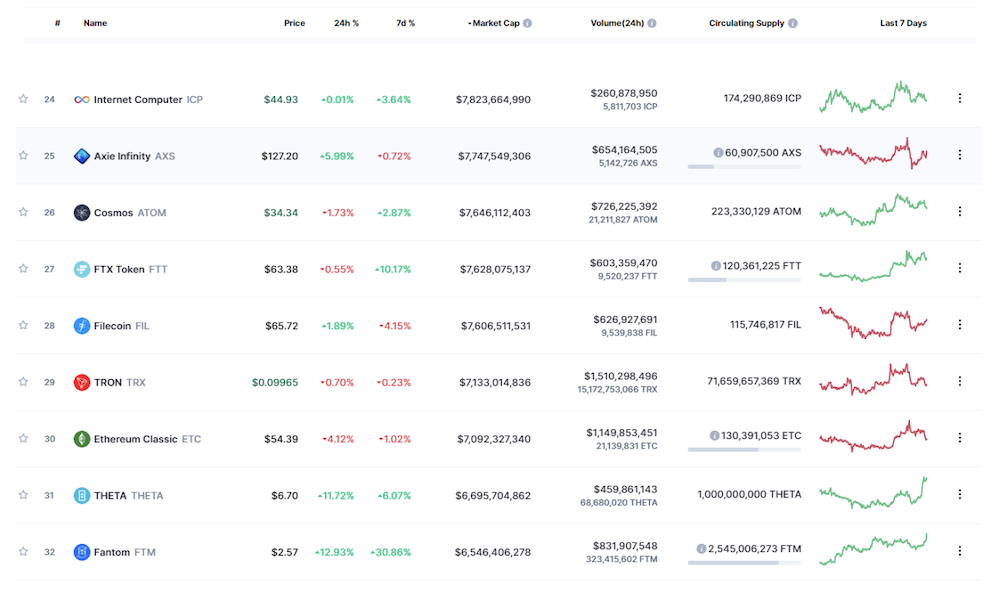Open more actions for Filecoin
1000x598 pixels.
pyautogui.click(x=960, y=325)
